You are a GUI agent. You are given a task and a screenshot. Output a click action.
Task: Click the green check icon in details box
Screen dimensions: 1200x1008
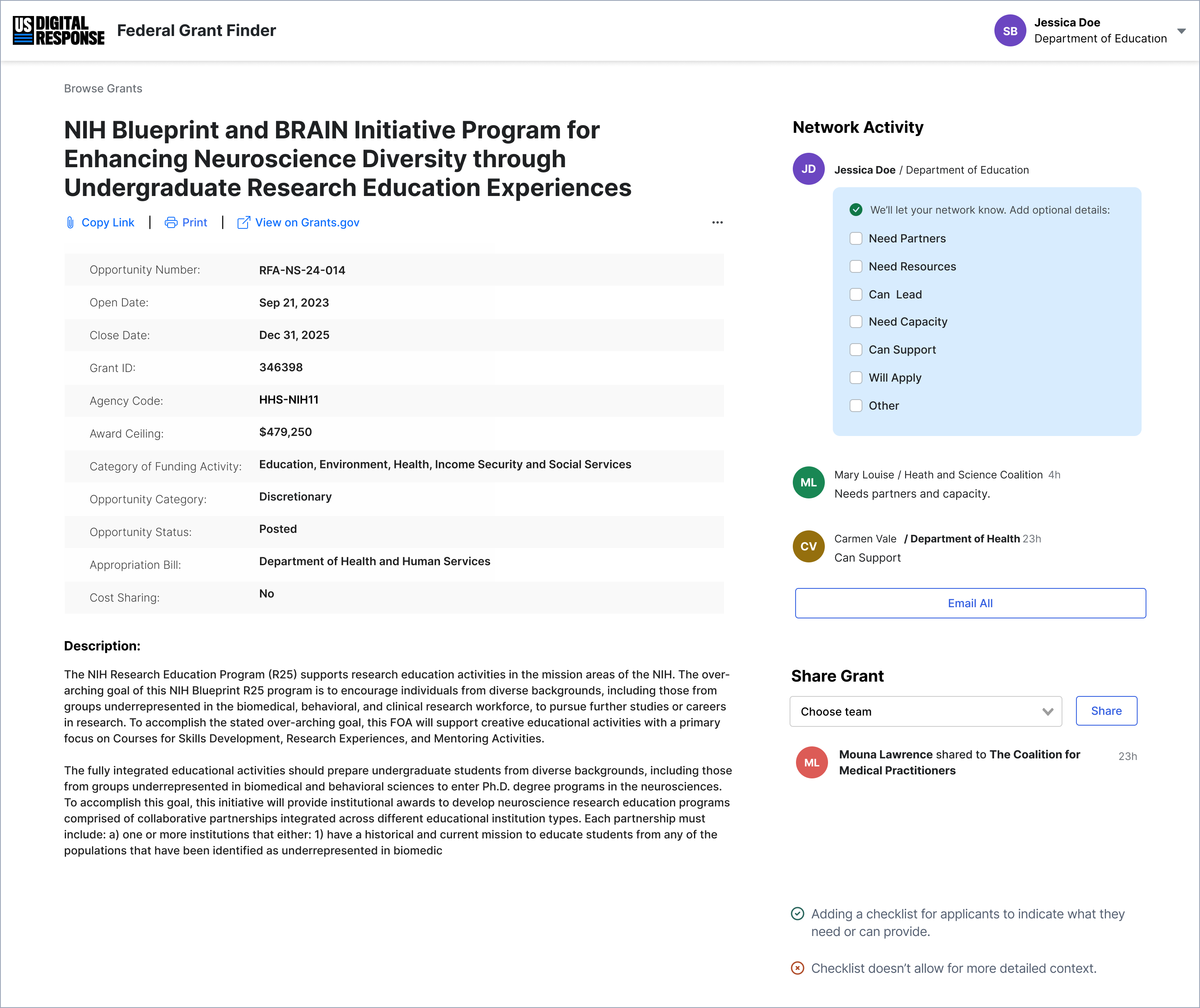pyautogui.click(x=856, y=210)
